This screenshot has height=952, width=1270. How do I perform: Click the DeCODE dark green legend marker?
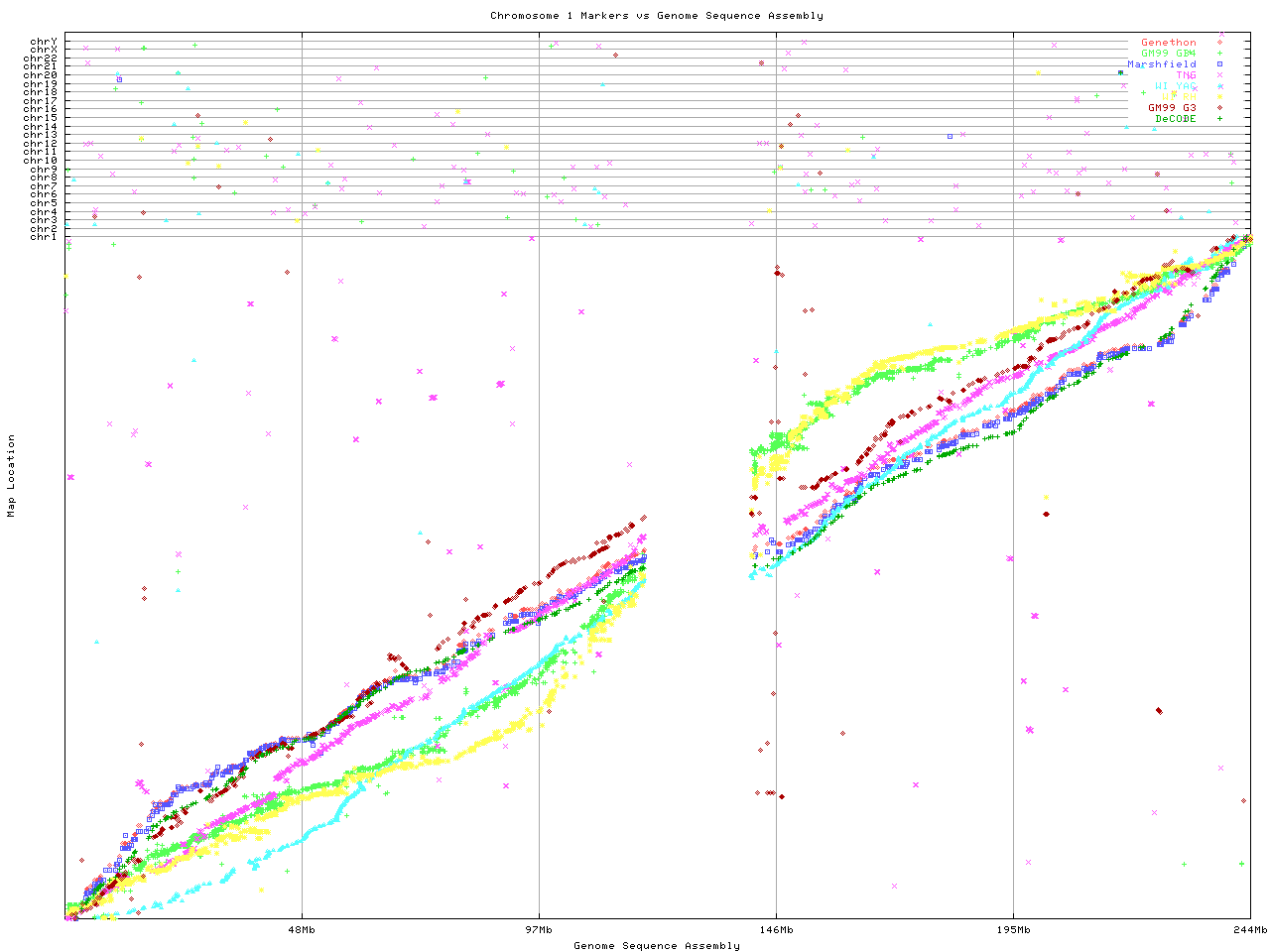pyautogui.click(x=1220, y=119)
